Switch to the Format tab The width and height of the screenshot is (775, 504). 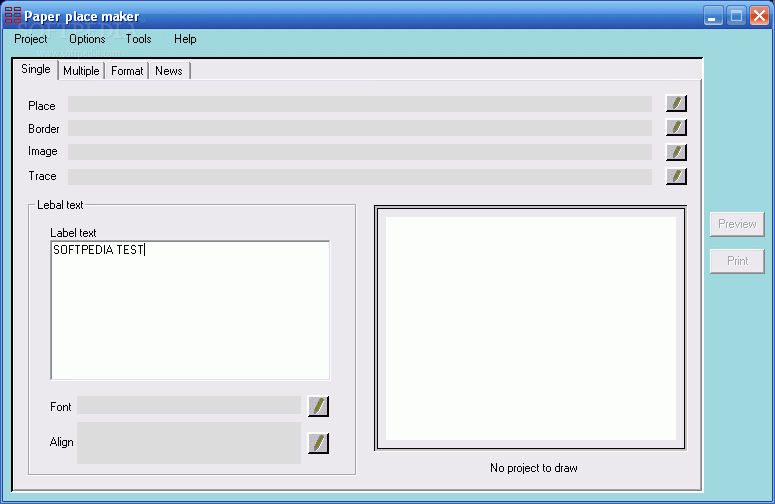(x=127, y=71)
